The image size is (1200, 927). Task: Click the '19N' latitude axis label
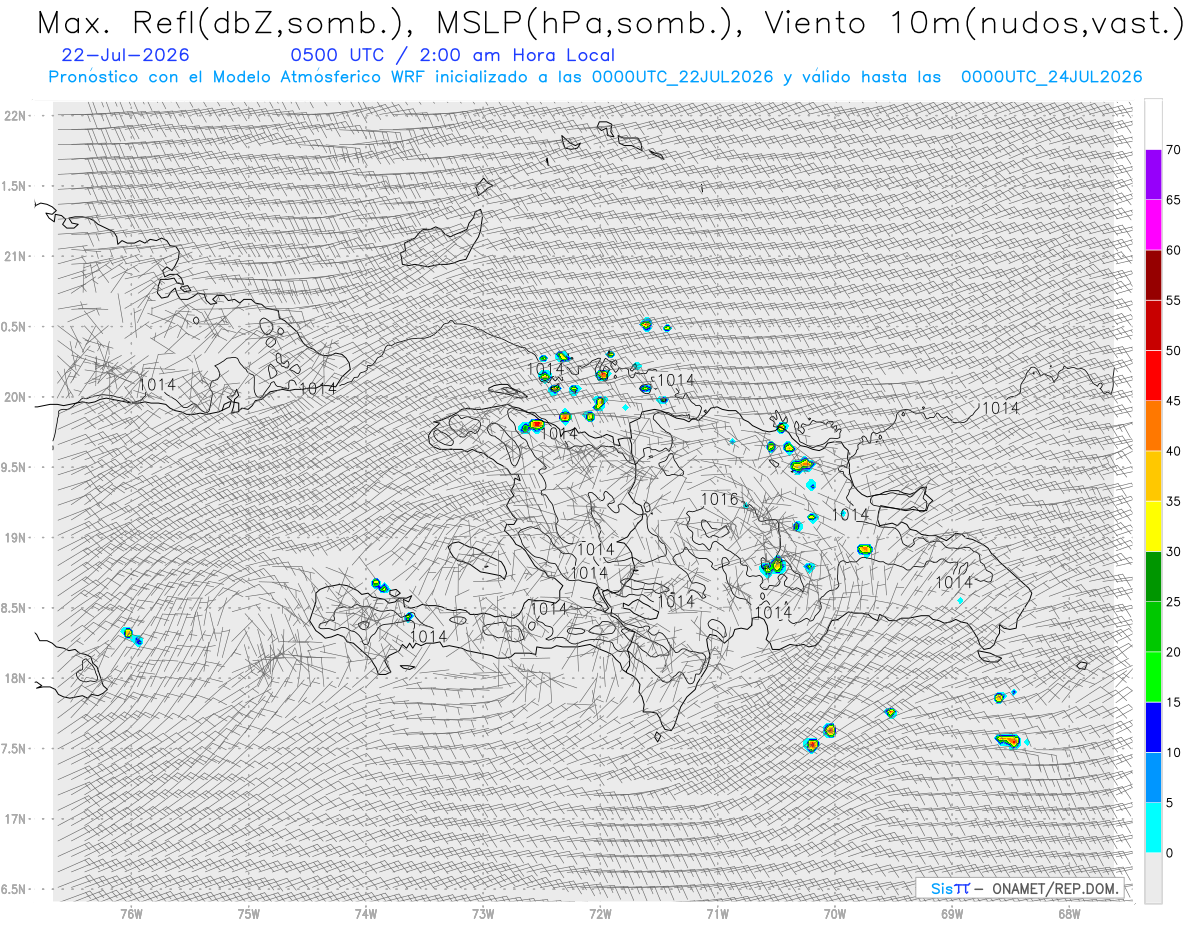14,537
